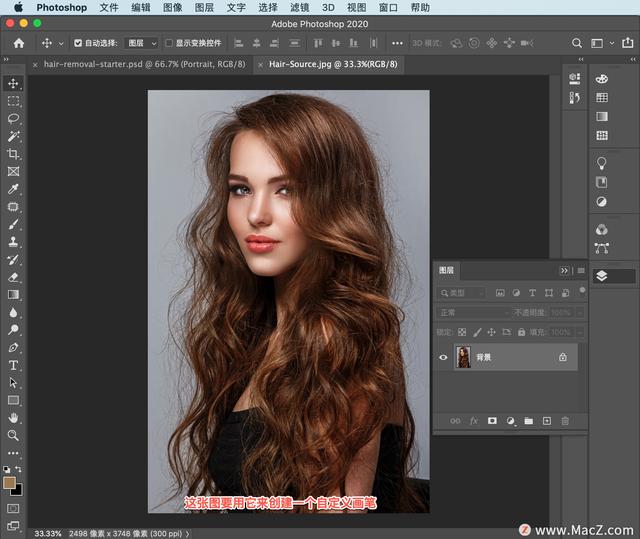Select the Eyedropper tool
The height and width of the screenshot is (539, 640).
(14, 189)
